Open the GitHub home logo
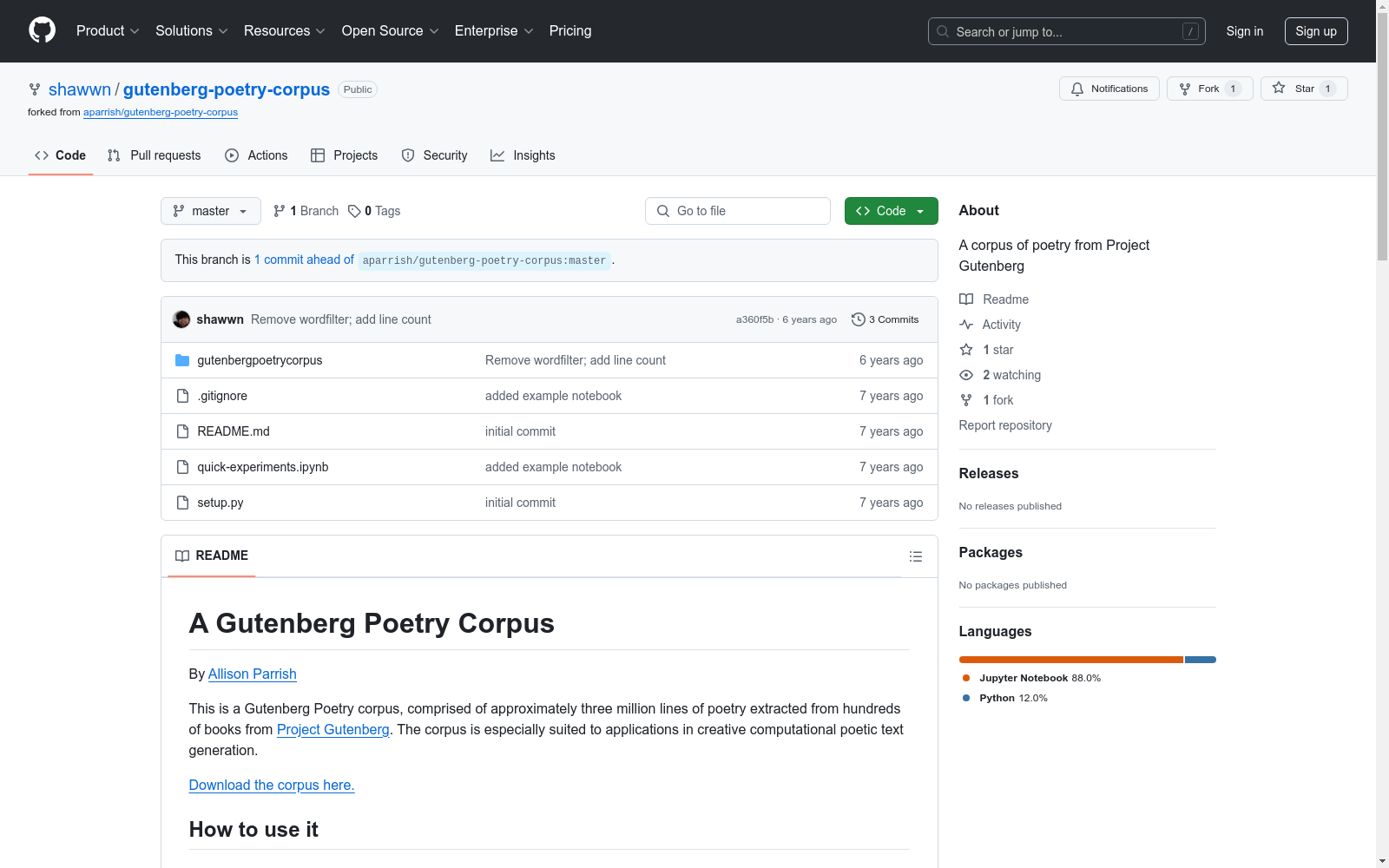Viewport: 1389px width, 868px height. point(42,30)
